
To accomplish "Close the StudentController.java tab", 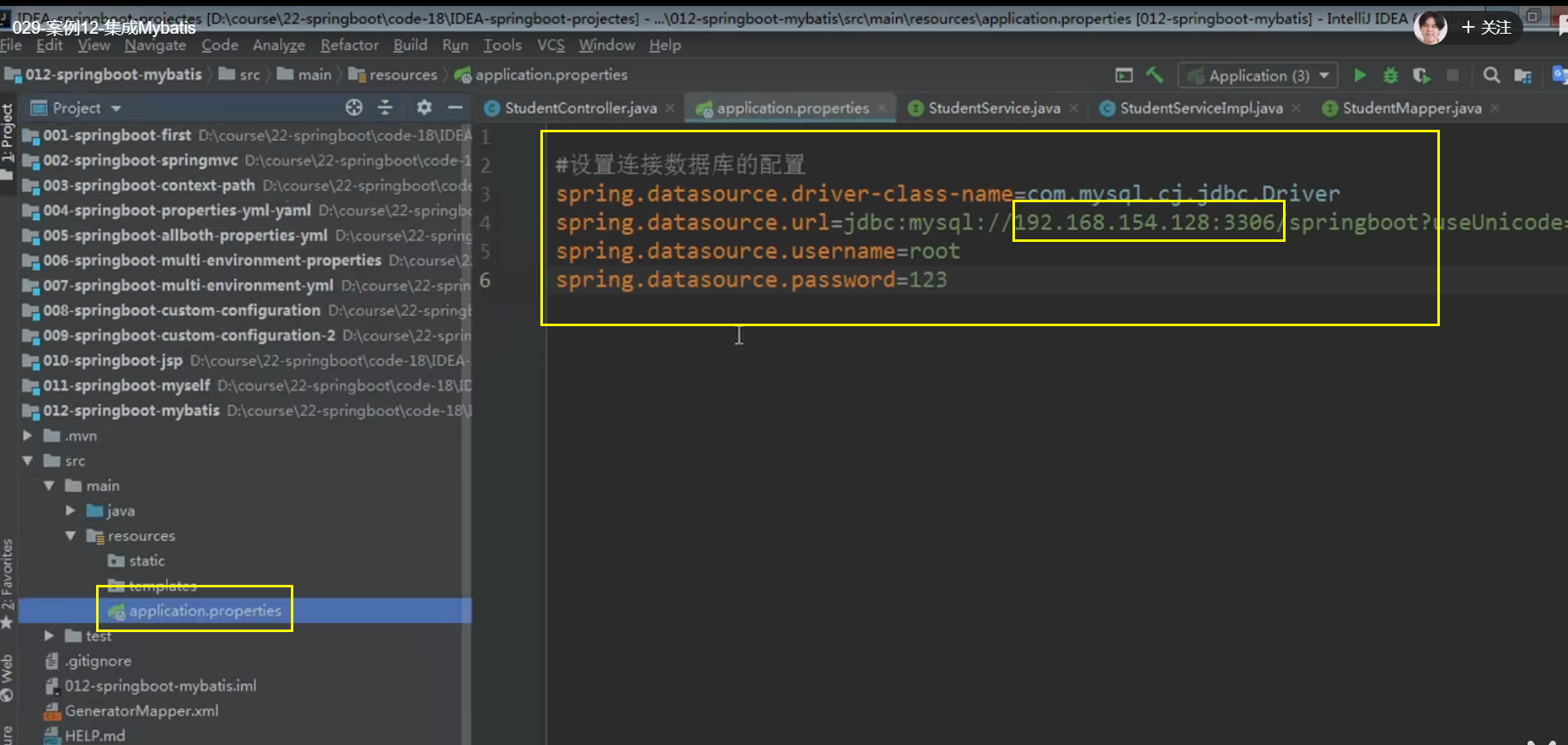I will (x=670, y=108).
